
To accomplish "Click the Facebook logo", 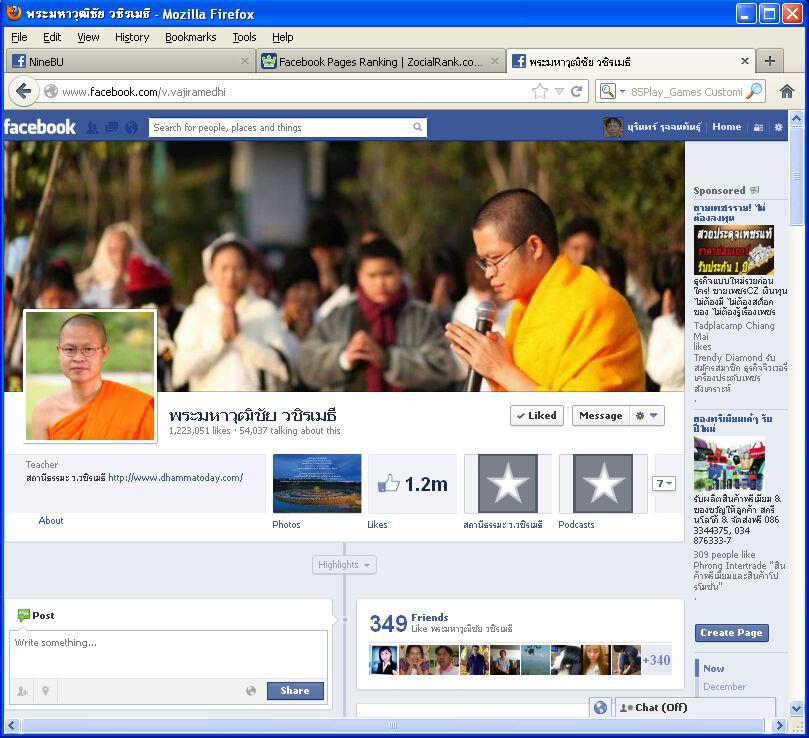I will coord(39,127).
